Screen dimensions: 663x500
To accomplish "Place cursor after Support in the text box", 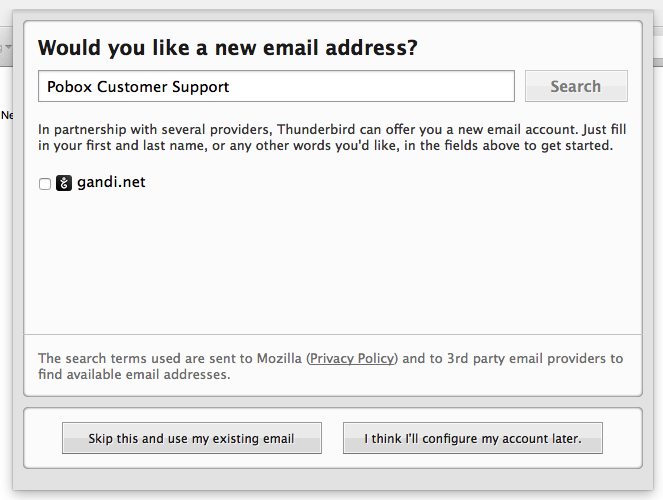I will point(230,87).
